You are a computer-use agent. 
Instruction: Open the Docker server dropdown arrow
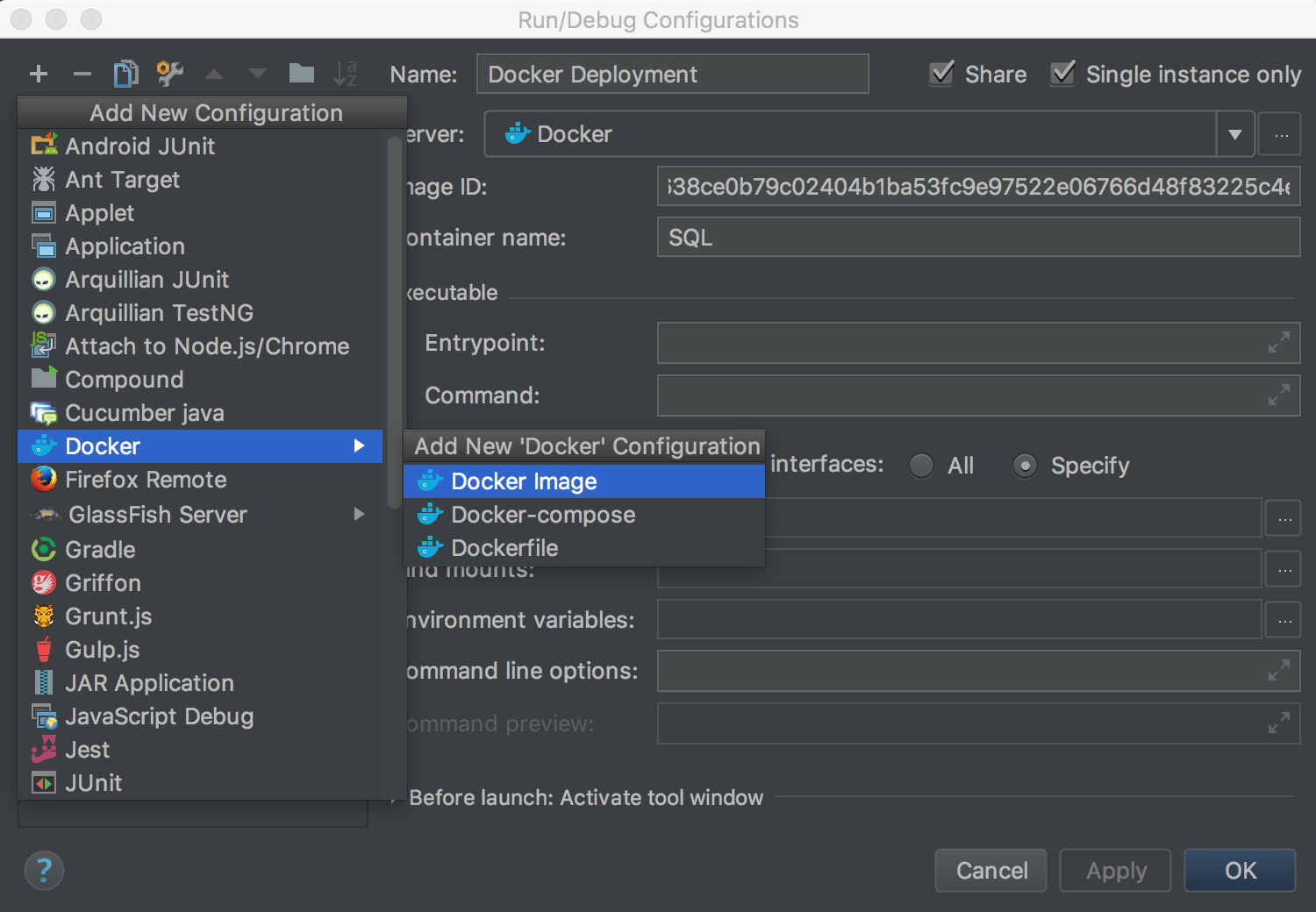tap(1235, 135)
